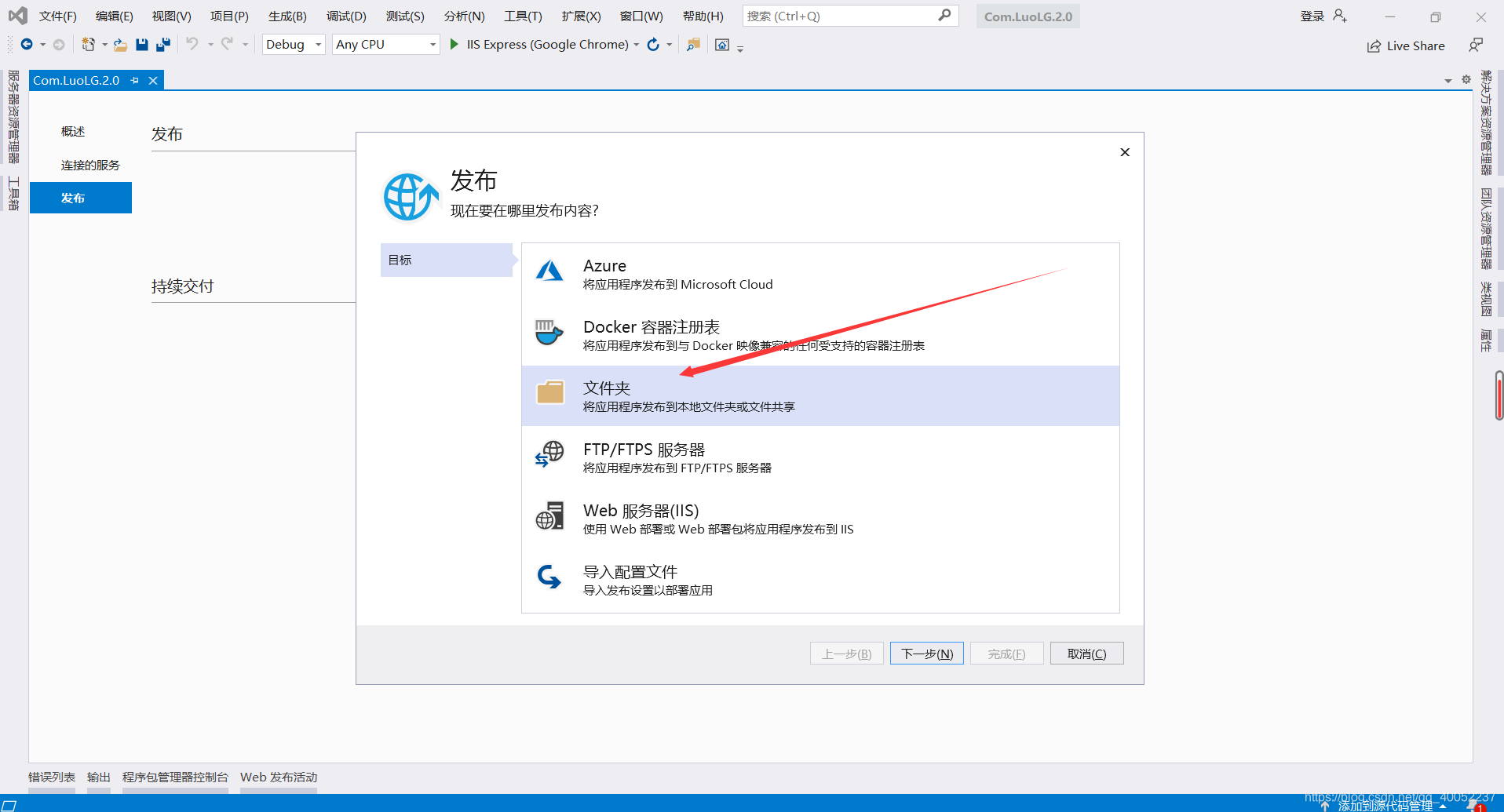The height and width of the screenshot is (812, 1504).
Task: Click 登录 sign-in link
Action: (1312, 16)
